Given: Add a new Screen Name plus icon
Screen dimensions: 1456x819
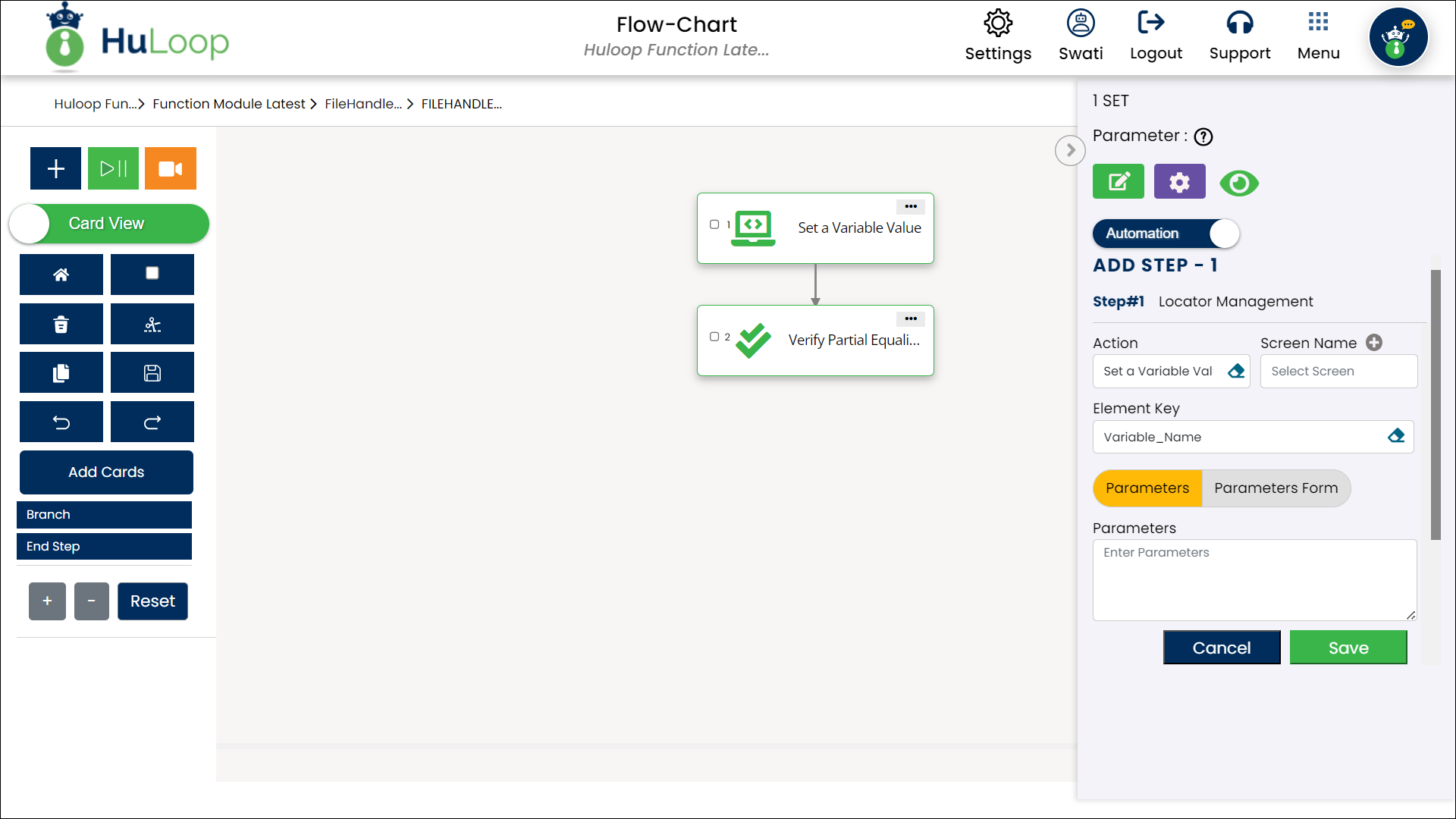Looking at the screenshot, I should tap(1374, 343).
